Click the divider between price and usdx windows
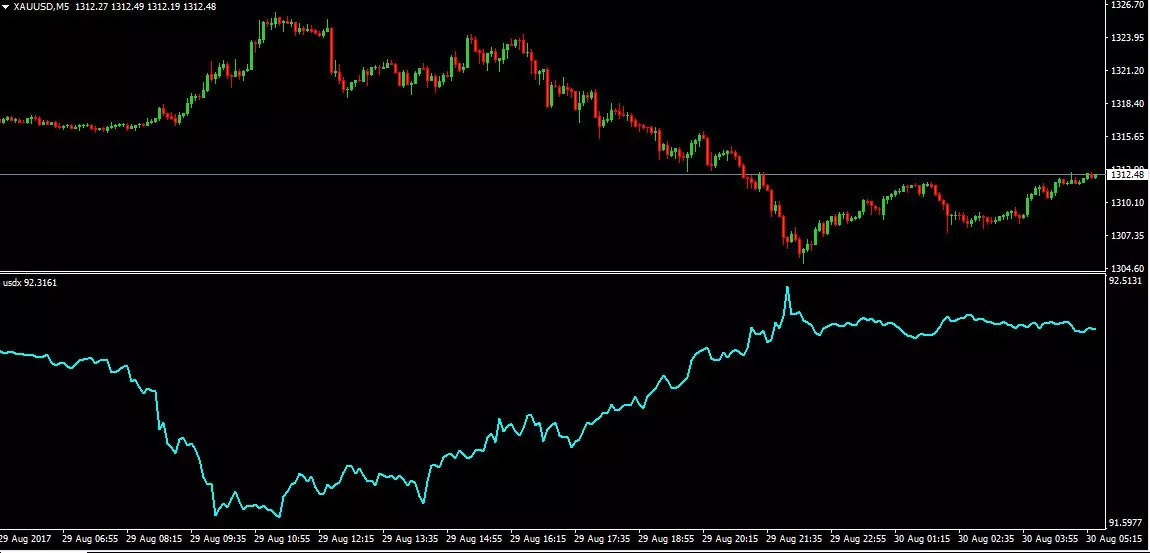The width and height of the screenshot is (1150, 553). click(x=552, y=273)
